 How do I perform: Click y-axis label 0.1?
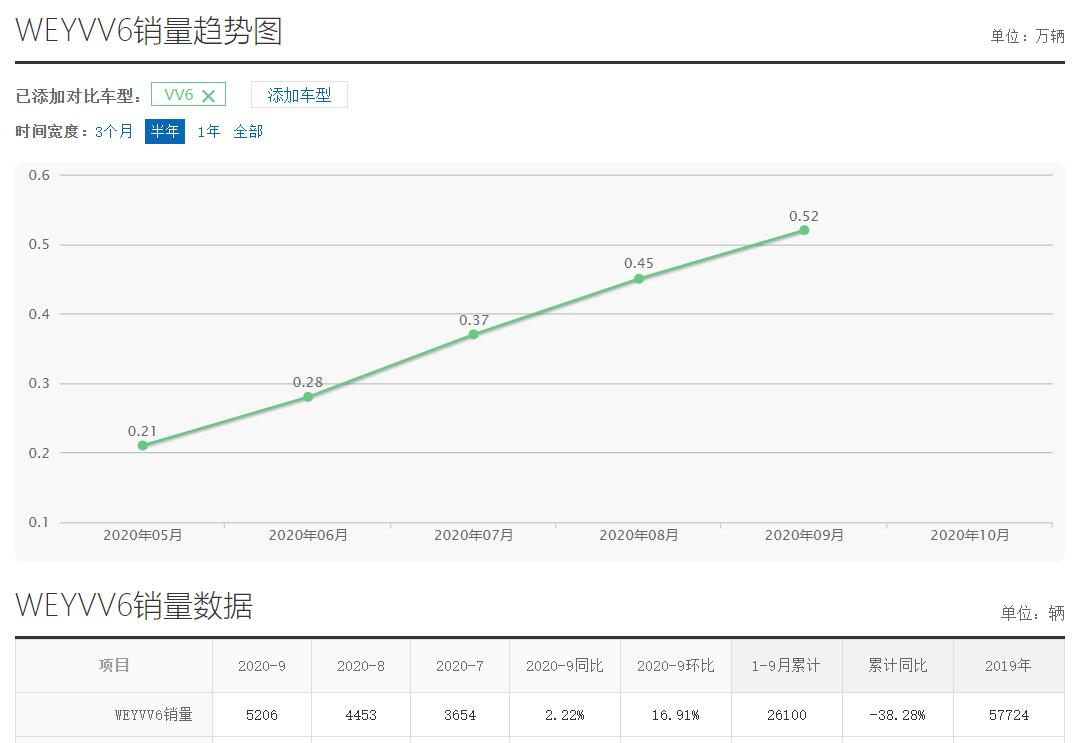click(x=39, y=522)
